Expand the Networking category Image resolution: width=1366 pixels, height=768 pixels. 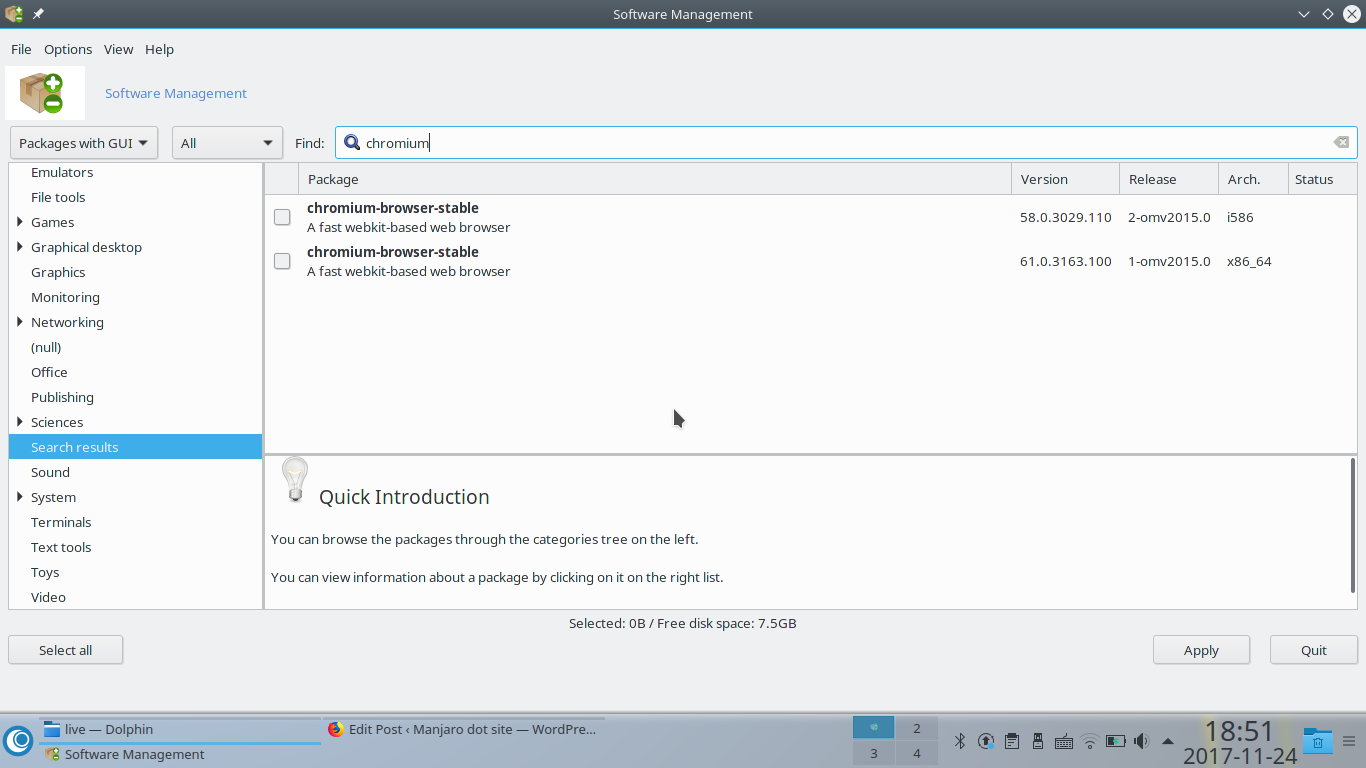pyautogui.click(x=20, y=322)
